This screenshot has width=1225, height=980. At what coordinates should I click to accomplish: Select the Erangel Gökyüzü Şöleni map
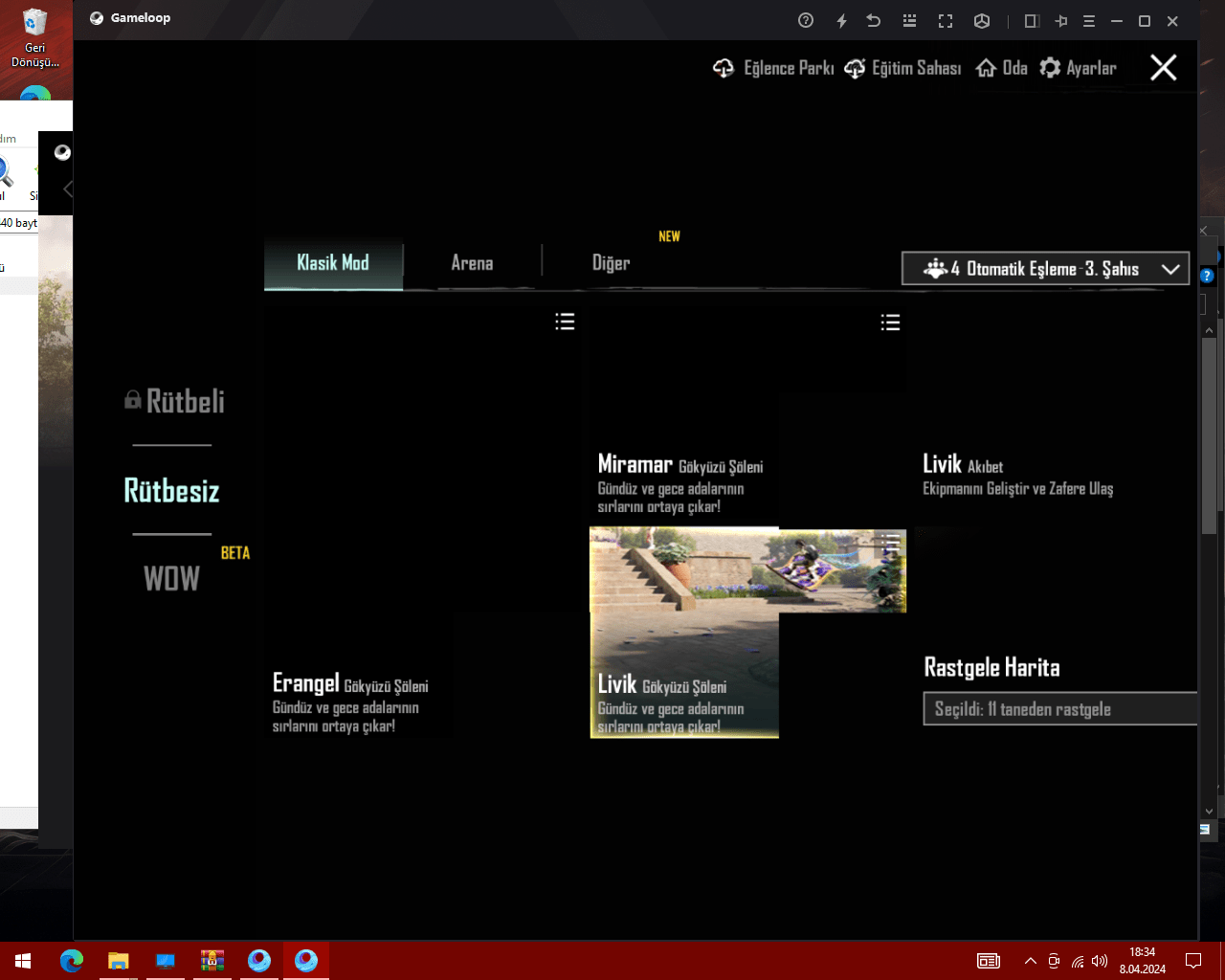click(422, 523)
